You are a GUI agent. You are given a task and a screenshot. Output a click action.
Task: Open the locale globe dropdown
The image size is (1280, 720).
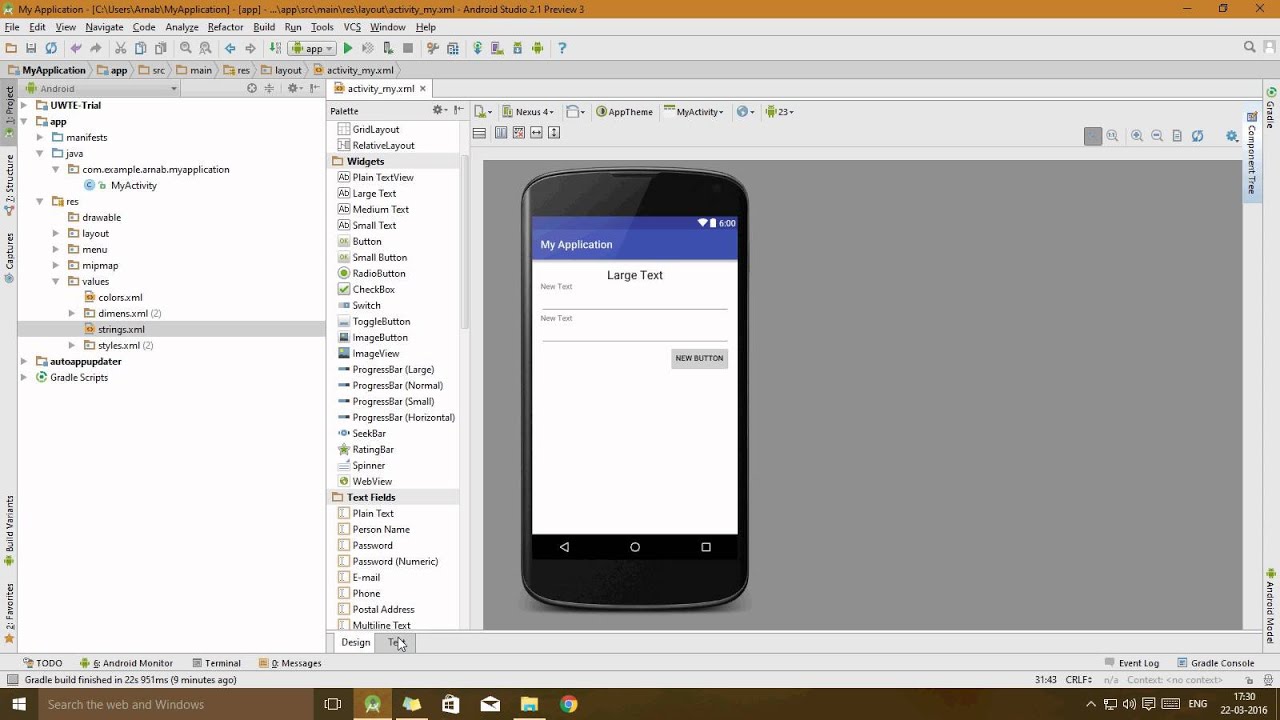click(x=745, y=111)
